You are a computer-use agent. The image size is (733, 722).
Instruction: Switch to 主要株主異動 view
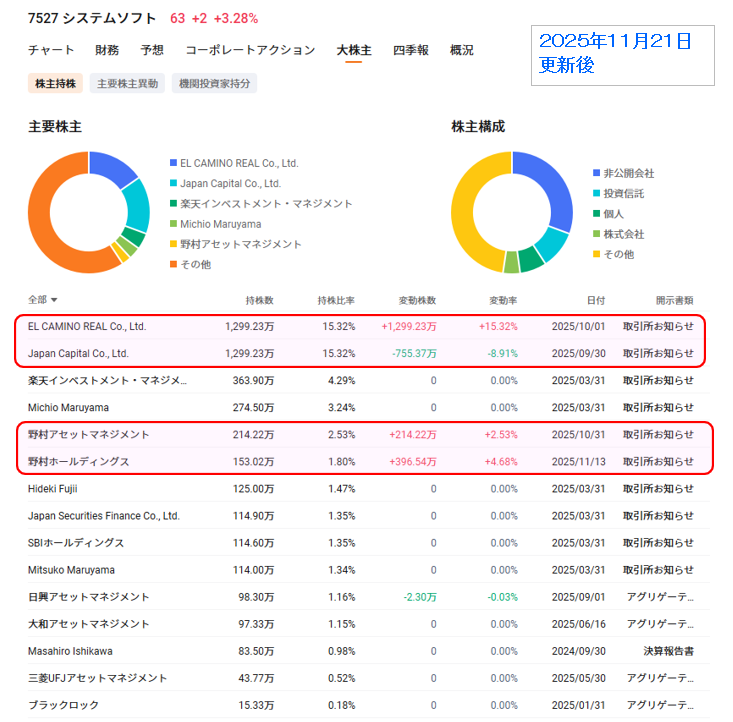[x=127, y=84]
